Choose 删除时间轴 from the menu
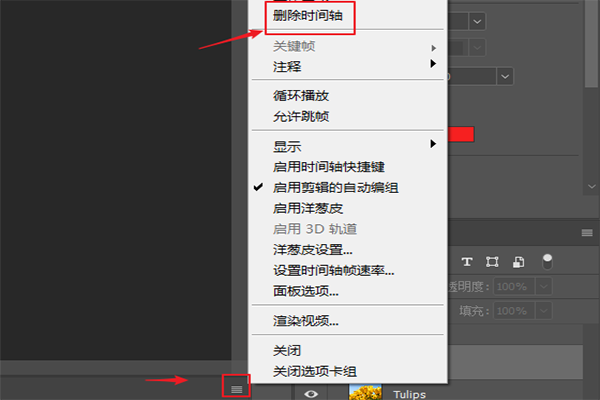This screenshot has width=600, height=400. click(308, 16)
